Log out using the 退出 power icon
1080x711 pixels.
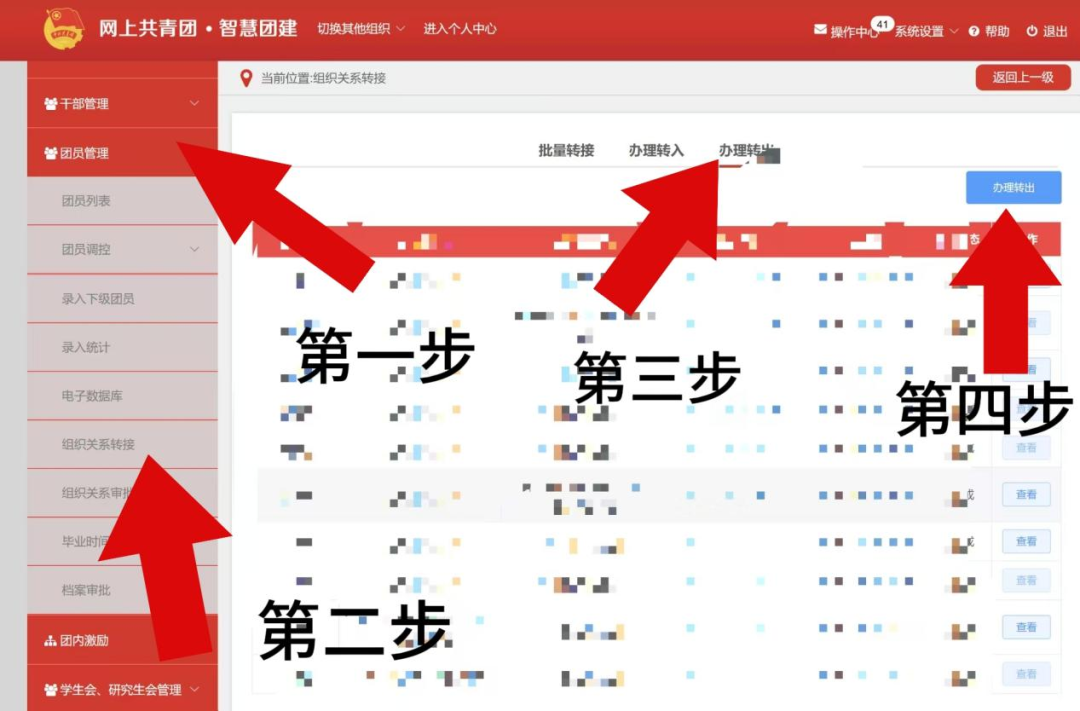click(1031, 31)
